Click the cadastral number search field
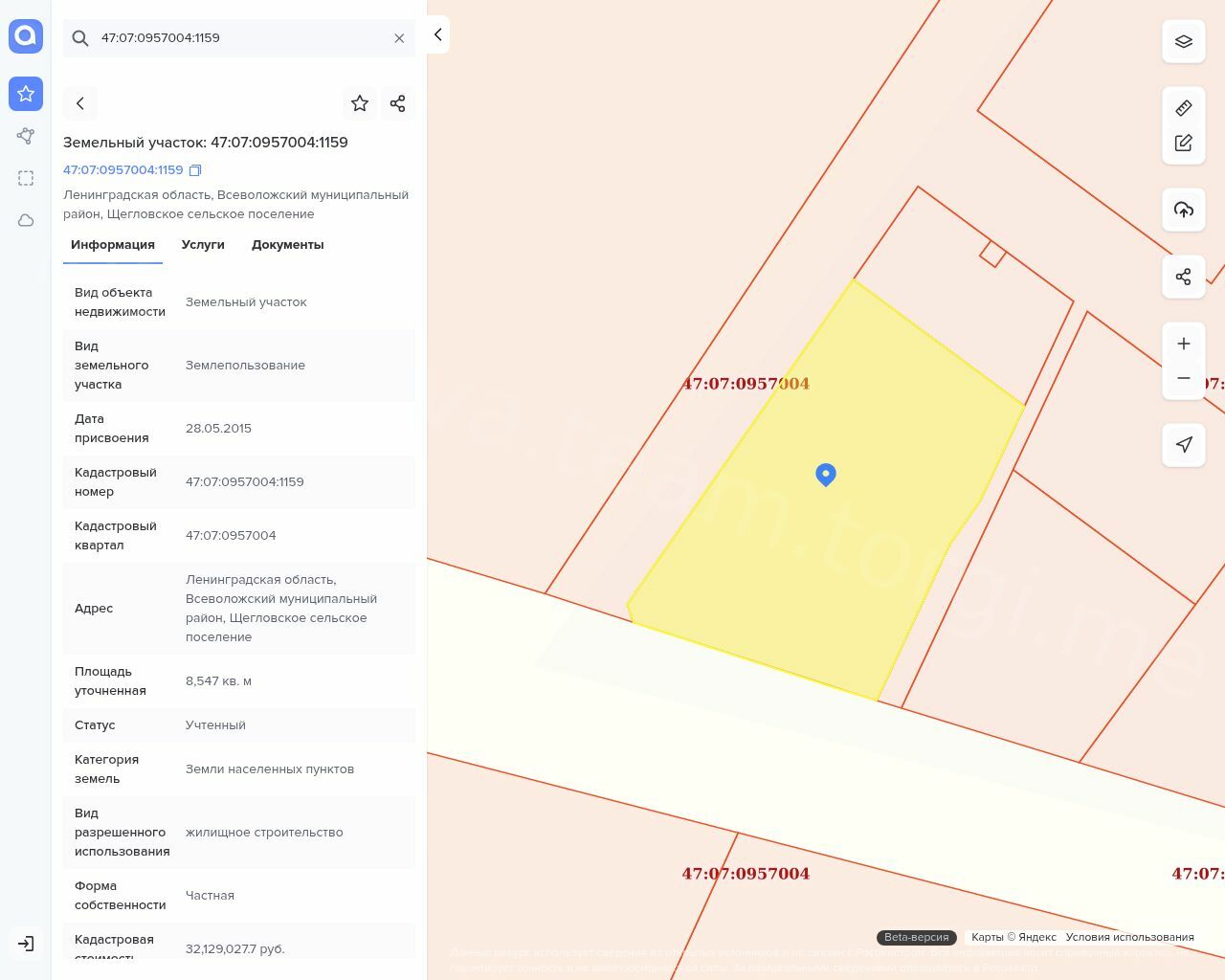Image resolution: width=1225 pixels, height=980 pixels. click(239, 38)
